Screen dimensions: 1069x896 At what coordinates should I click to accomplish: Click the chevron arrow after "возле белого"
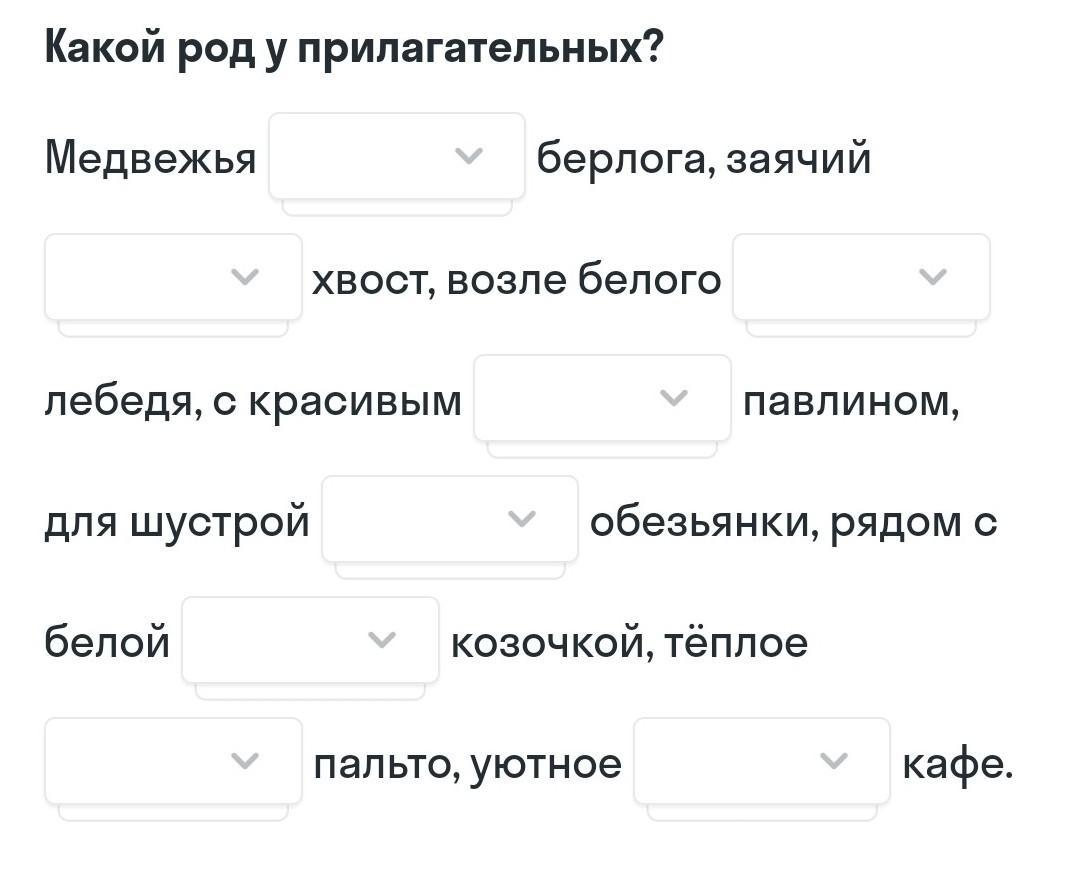click(932, 277)
